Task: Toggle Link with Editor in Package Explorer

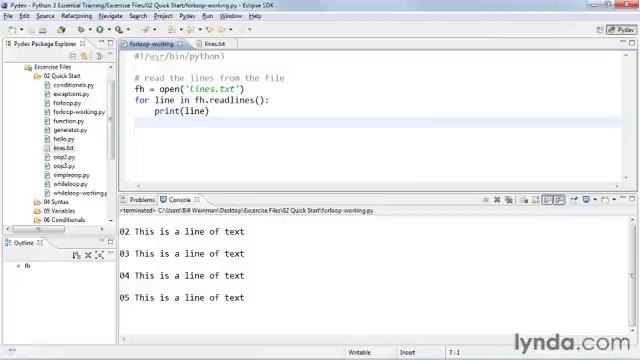Action: coord(84,56)
